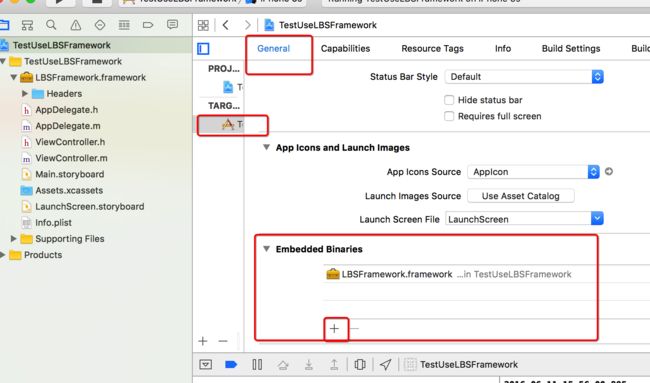Click the Use Asset Catalog button

point(521,196)
